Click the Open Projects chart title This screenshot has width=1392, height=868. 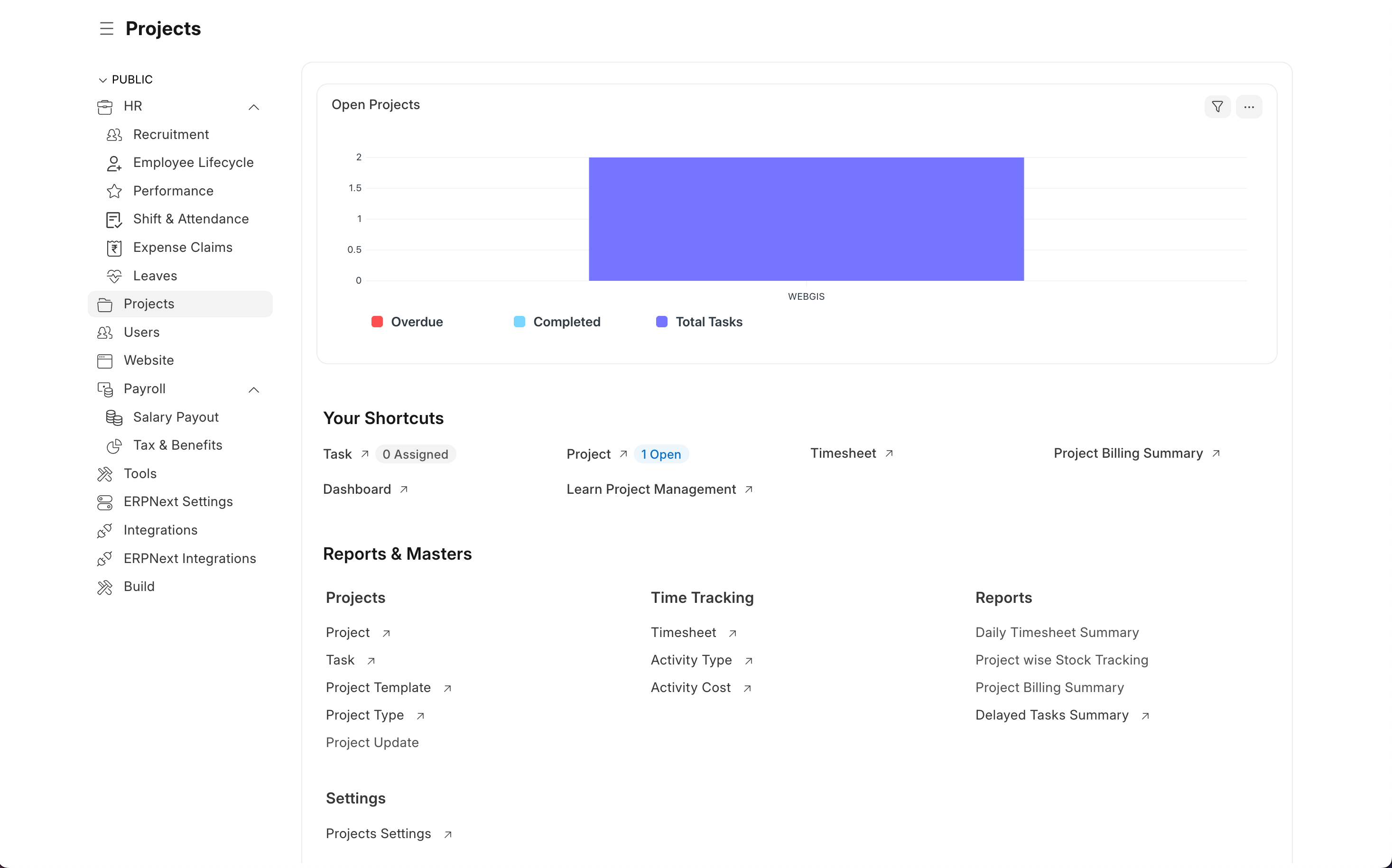click(376, 104)
